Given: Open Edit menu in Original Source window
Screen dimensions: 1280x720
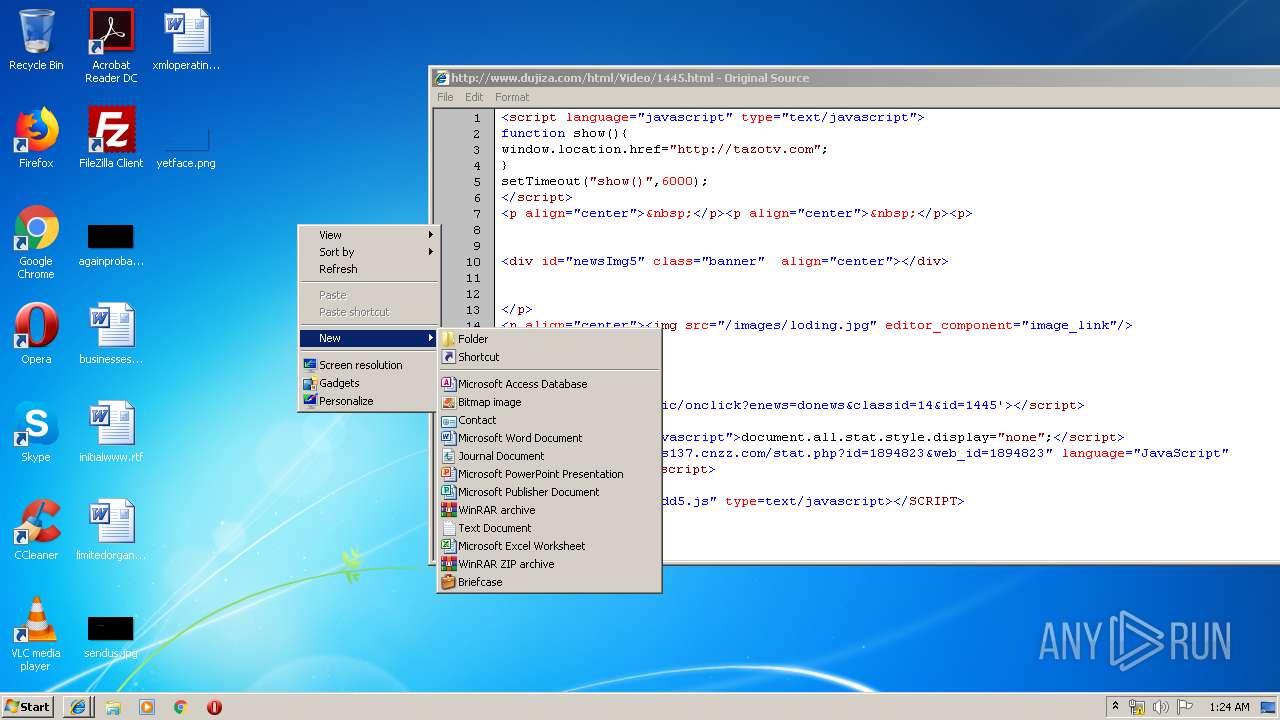Looking at the screenshot, I should pos(474,97).
